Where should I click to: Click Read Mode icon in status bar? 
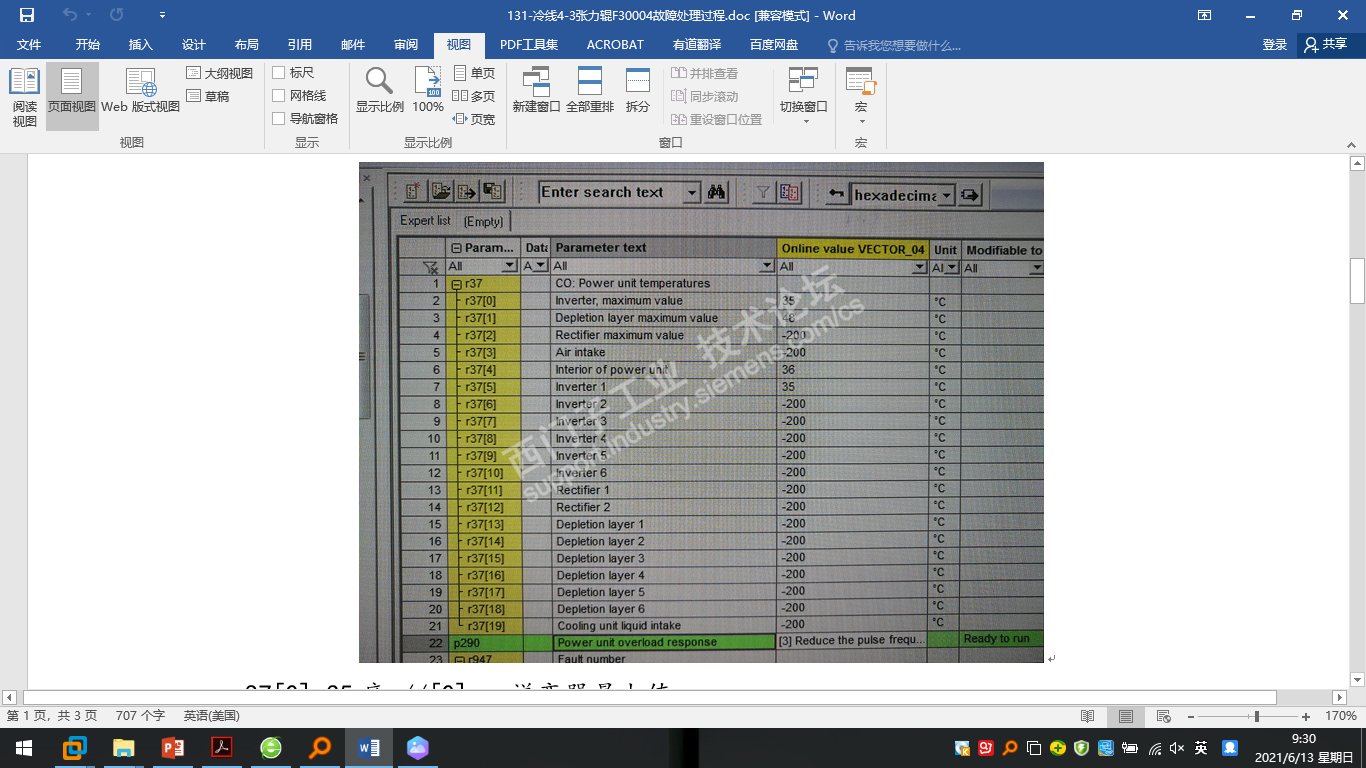(x=1088, y=716)
